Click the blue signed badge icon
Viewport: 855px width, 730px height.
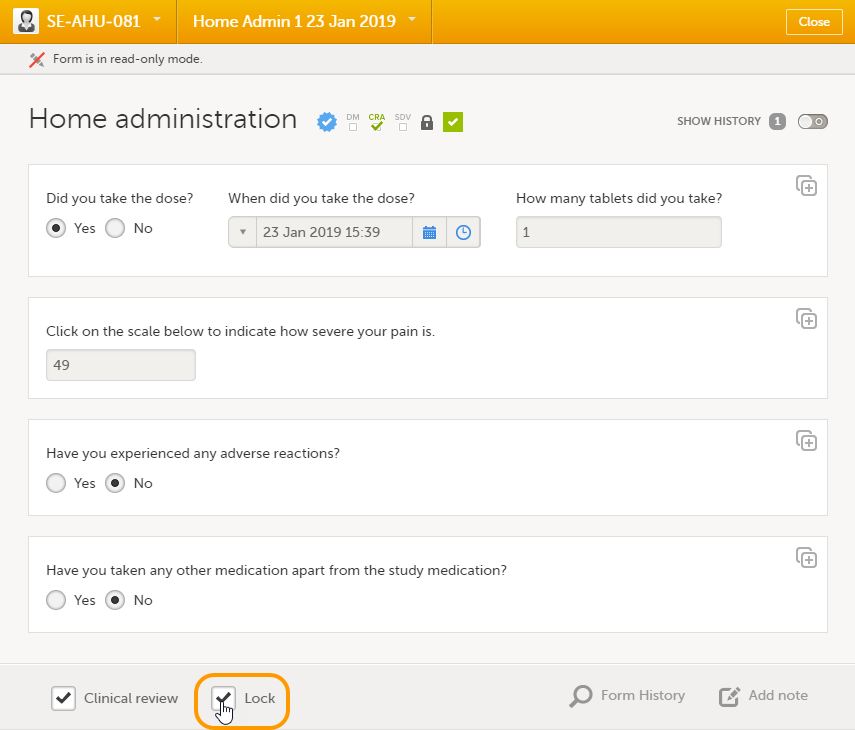[x=326, y=122]
